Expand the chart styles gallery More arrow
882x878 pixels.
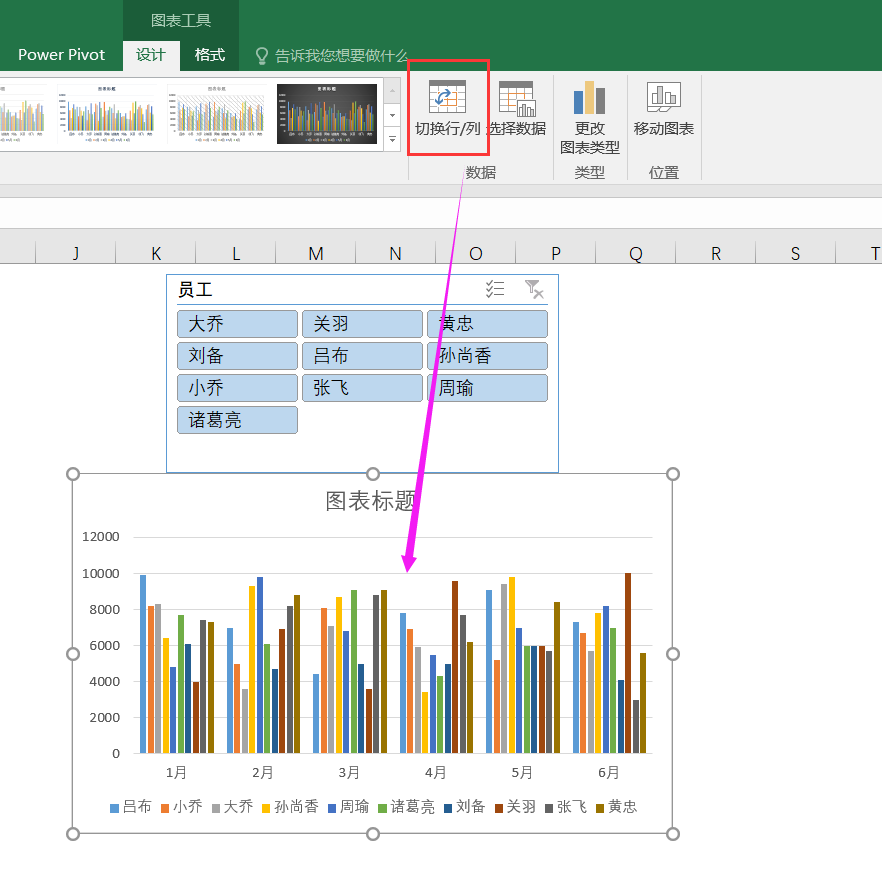[392, 140]
